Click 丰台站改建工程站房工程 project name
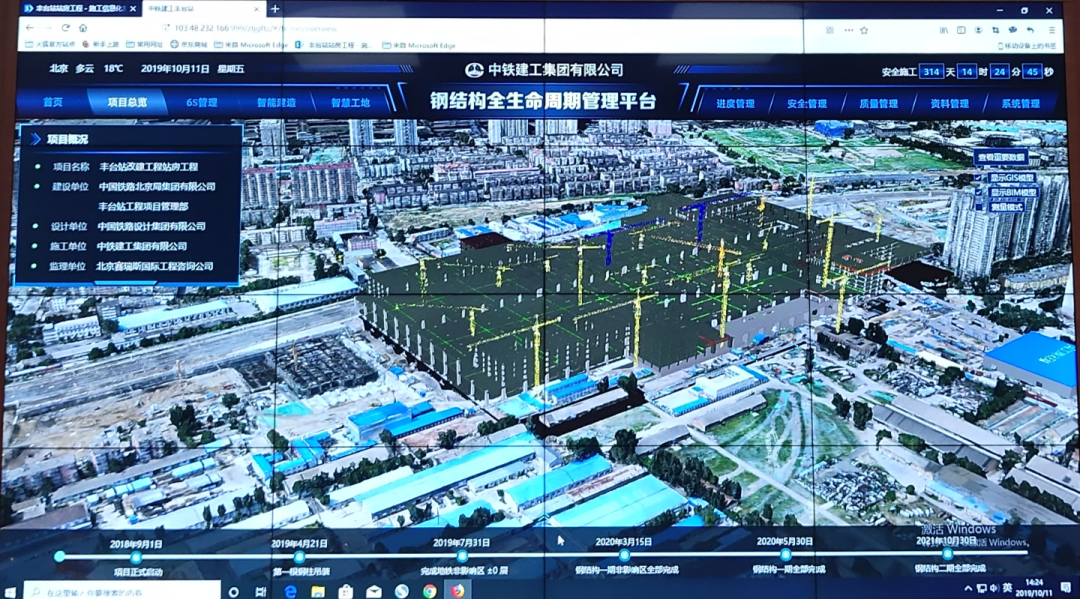 pyautogui.click(x=149, y=167)
